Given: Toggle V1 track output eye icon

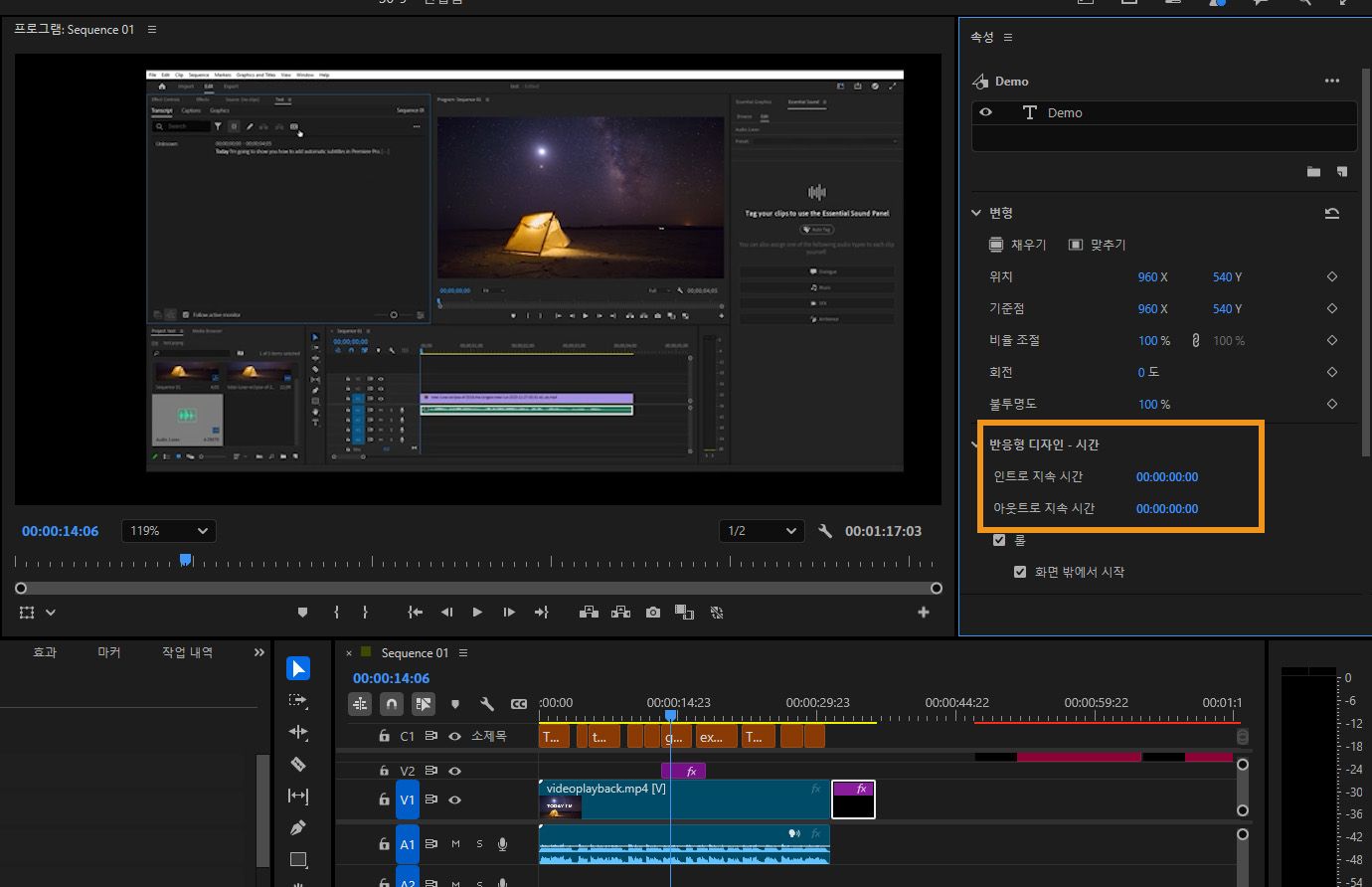Looking at the screenshot, I should 454,799.
